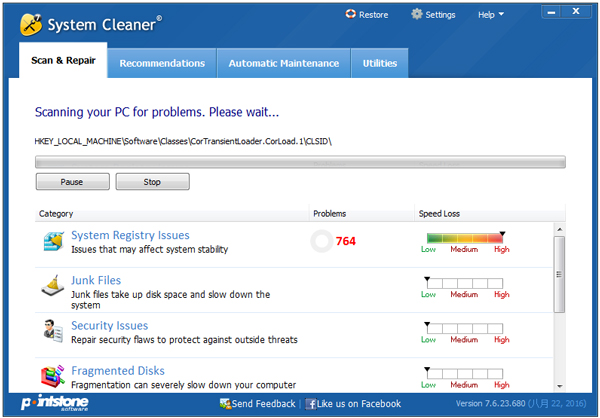Switch to the Scan & Repair tab
This screenshot has height=418, width=600.
tap(63, 60)
